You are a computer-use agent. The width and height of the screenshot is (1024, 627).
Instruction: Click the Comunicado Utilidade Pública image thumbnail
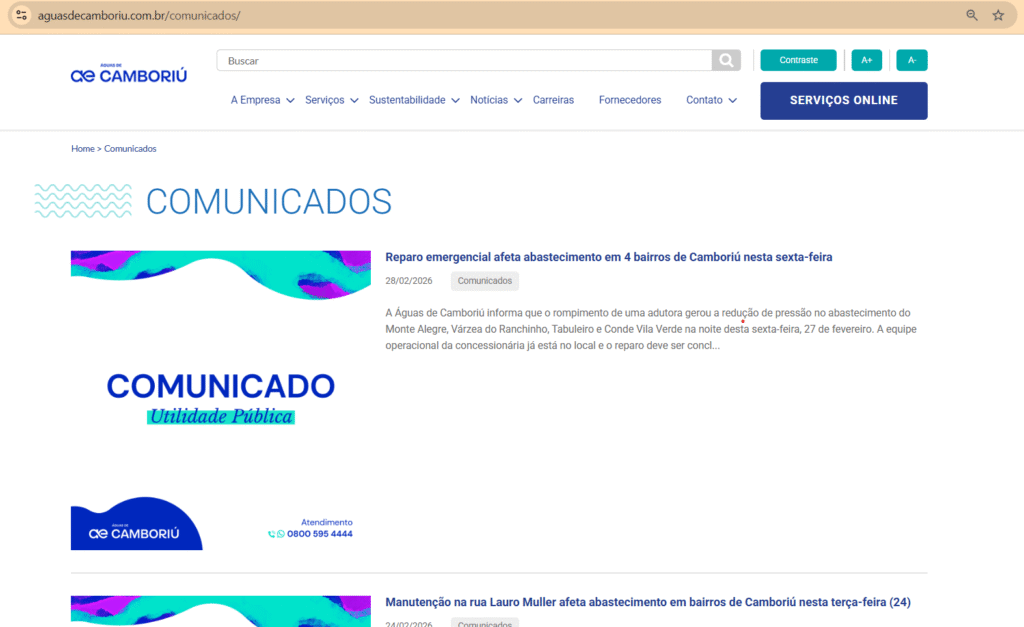click(x=220, y=397)
